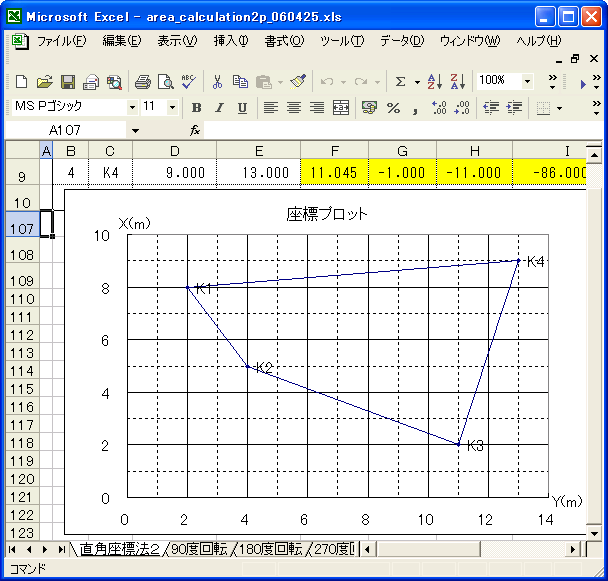Open the 表示(V) menu

(177, 41)
